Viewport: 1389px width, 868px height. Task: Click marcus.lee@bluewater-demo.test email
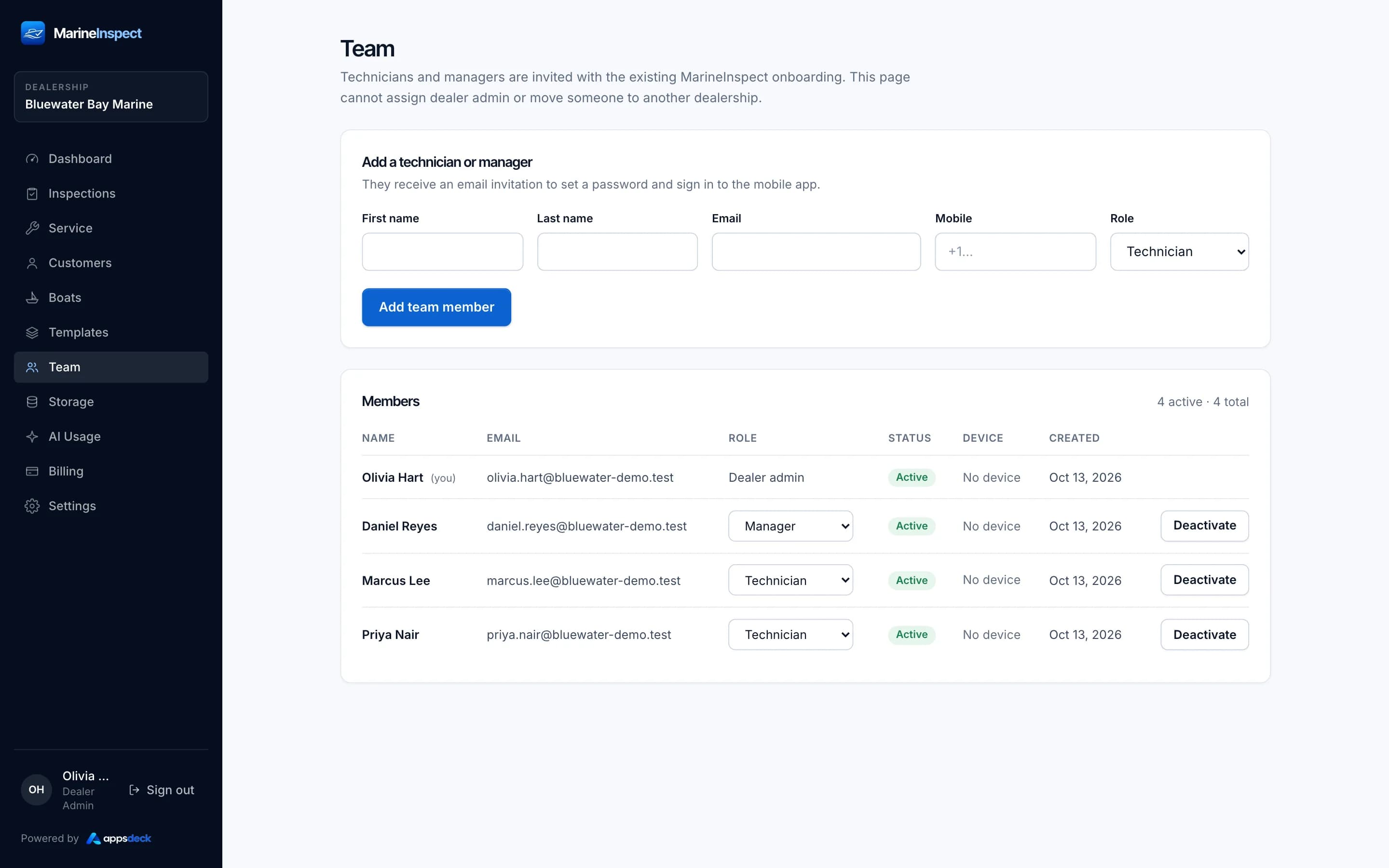click(x=583, y=581)
